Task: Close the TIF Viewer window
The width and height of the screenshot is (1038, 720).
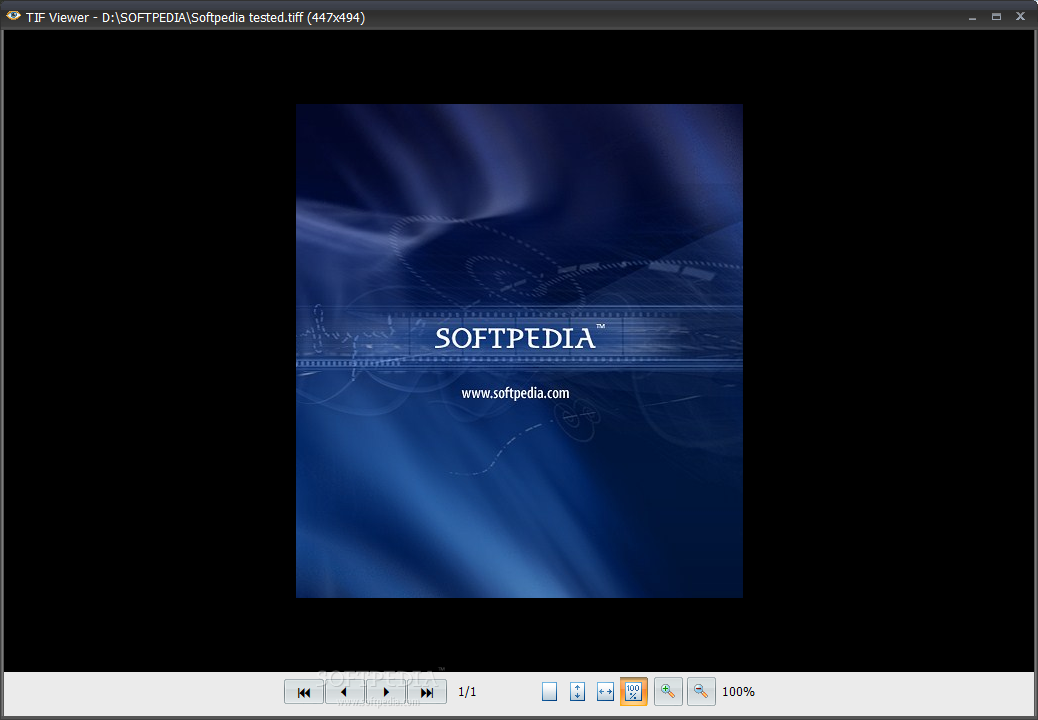Action: (1020, 17)
